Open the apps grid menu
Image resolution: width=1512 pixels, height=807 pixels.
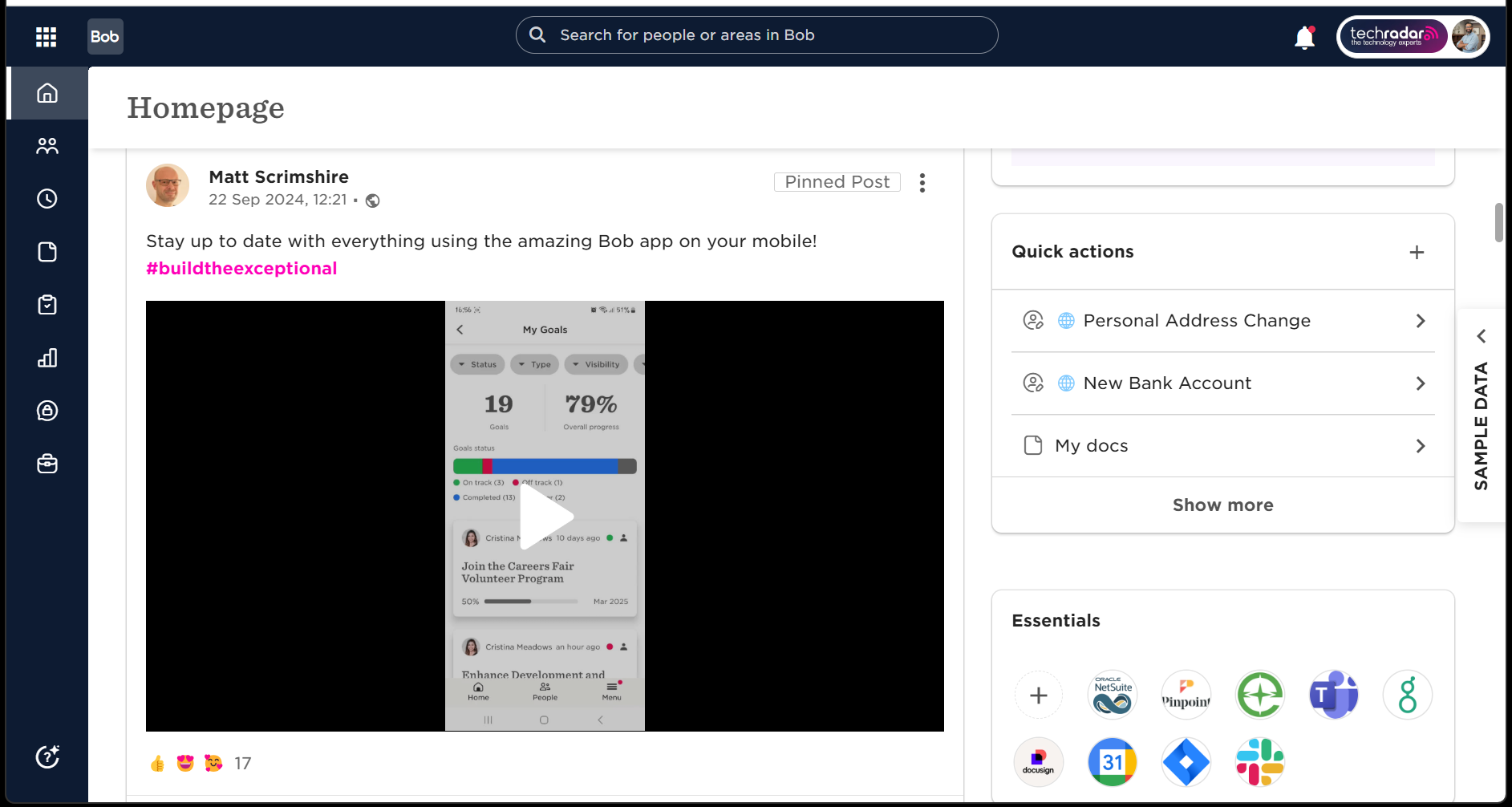46,37
